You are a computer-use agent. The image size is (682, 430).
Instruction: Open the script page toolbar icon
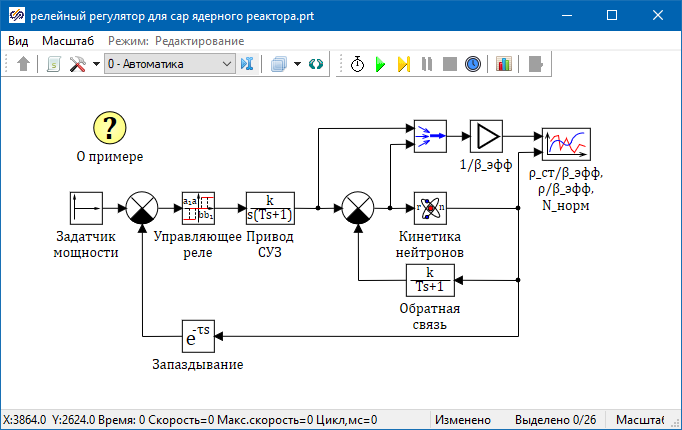54,64
